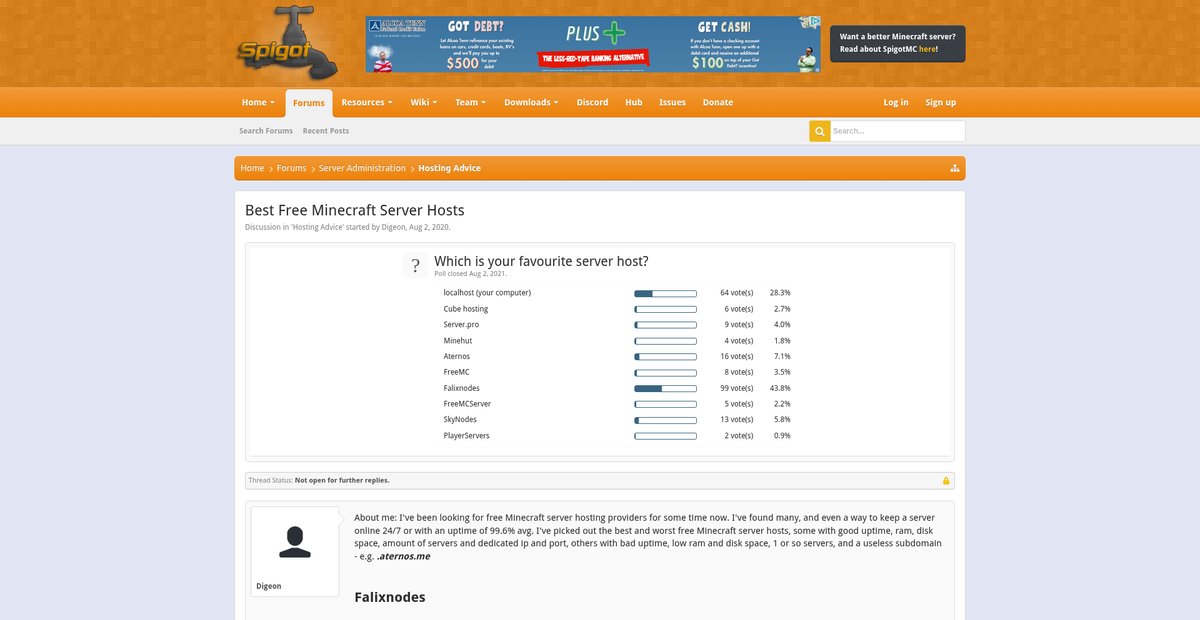Click the 'FreeMC' poll option text
The height and width of the screenshot is (620, 1200).
[x=457, y=372]
